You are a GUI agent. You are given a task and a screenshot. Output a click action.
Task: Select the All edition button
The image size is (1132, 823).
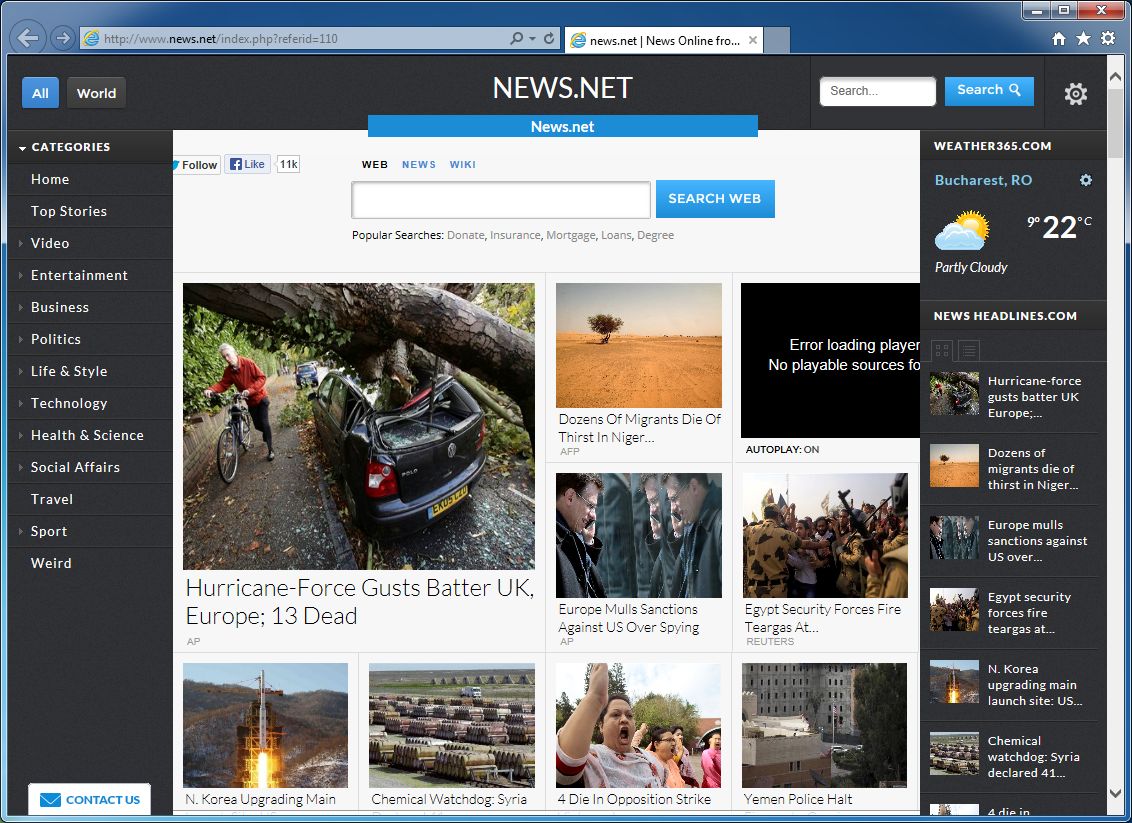40,93
